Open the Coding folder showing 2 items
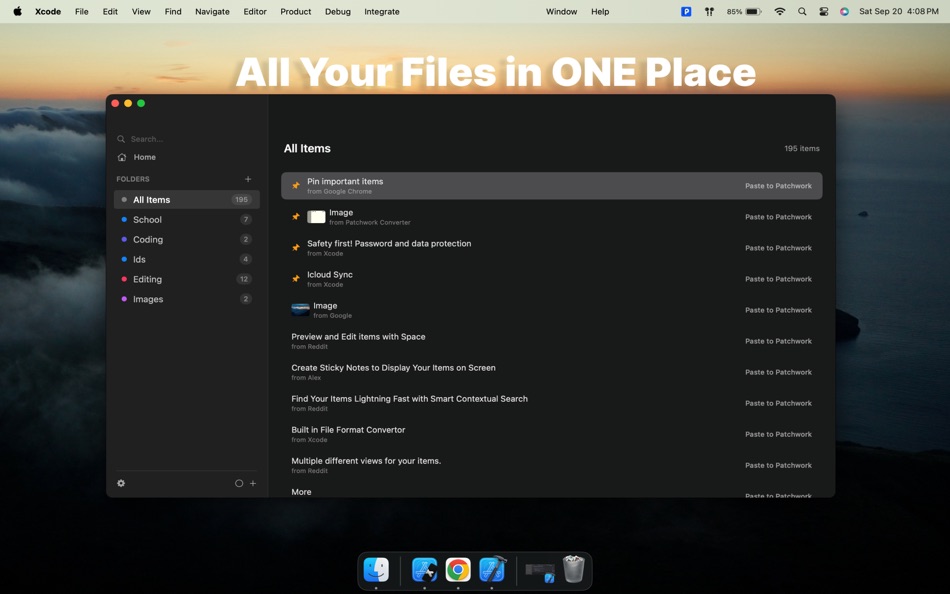 (147, 239)
